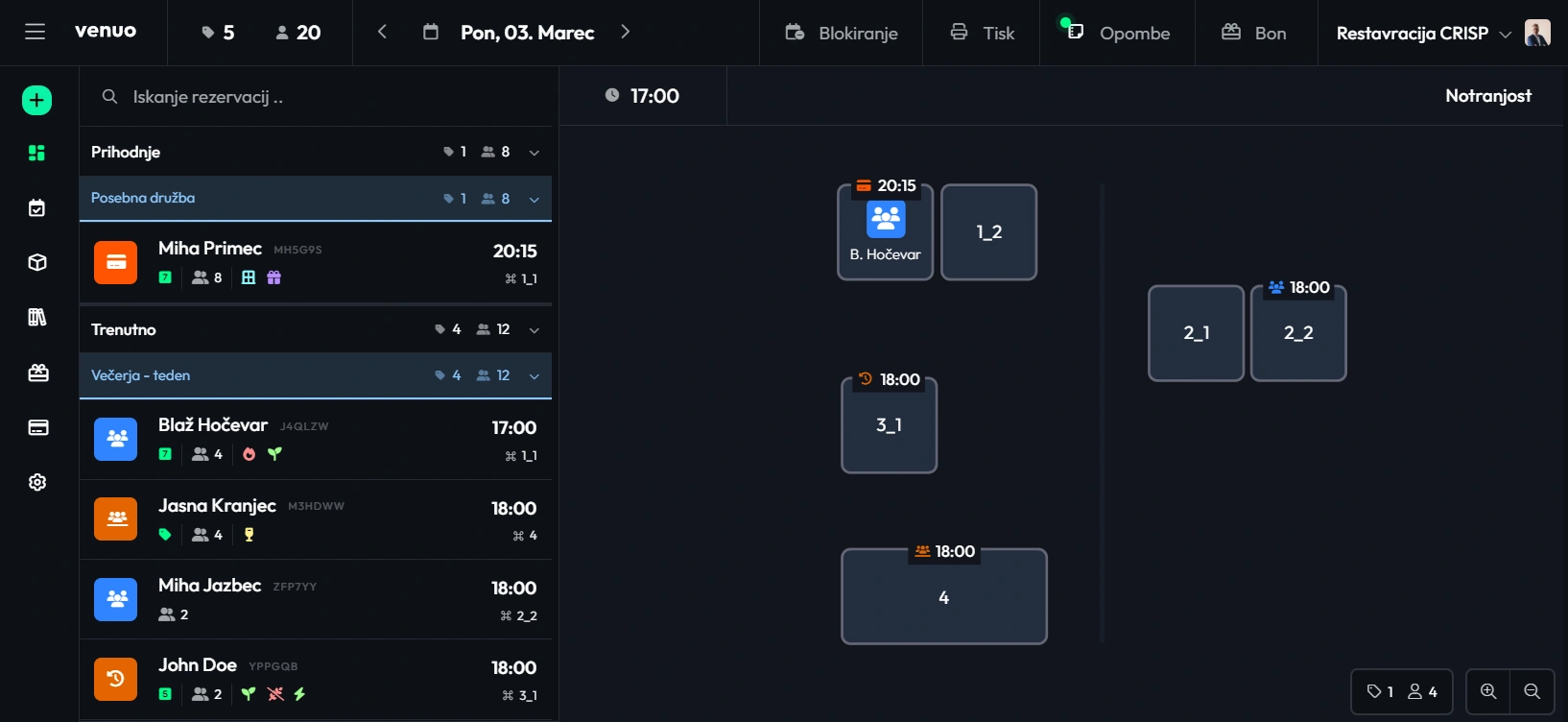Image resolution: width=1568 pixels, height=722 pixels.
Task: Click the Tisk print button
Action: (x=982, y=33)
